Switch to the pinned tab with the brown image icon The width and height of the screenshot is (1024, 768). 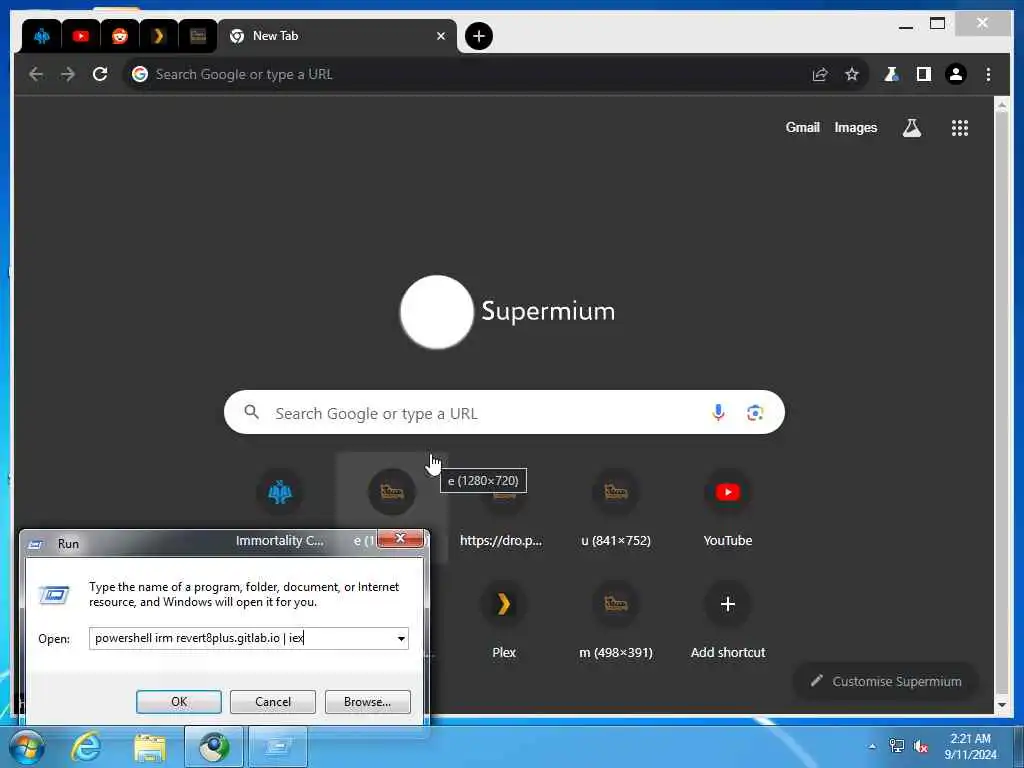[197, 36]
